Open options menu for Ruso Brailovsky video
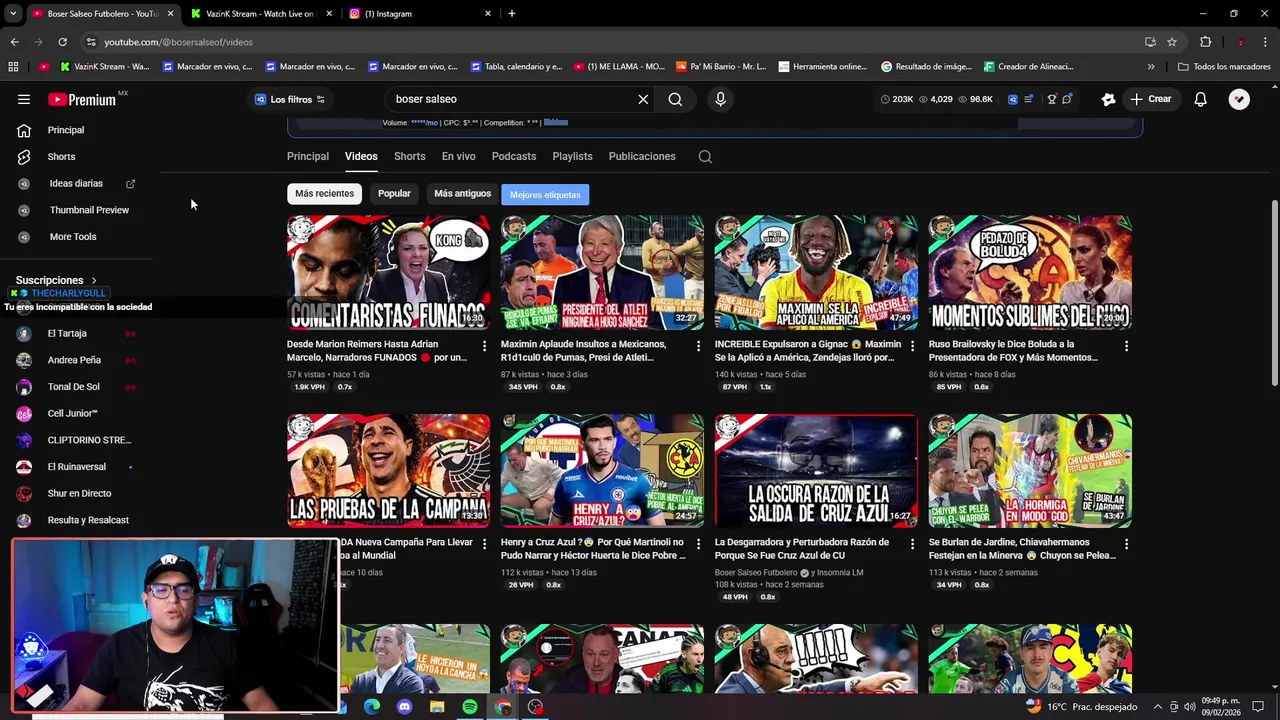 click(1126, 346)
